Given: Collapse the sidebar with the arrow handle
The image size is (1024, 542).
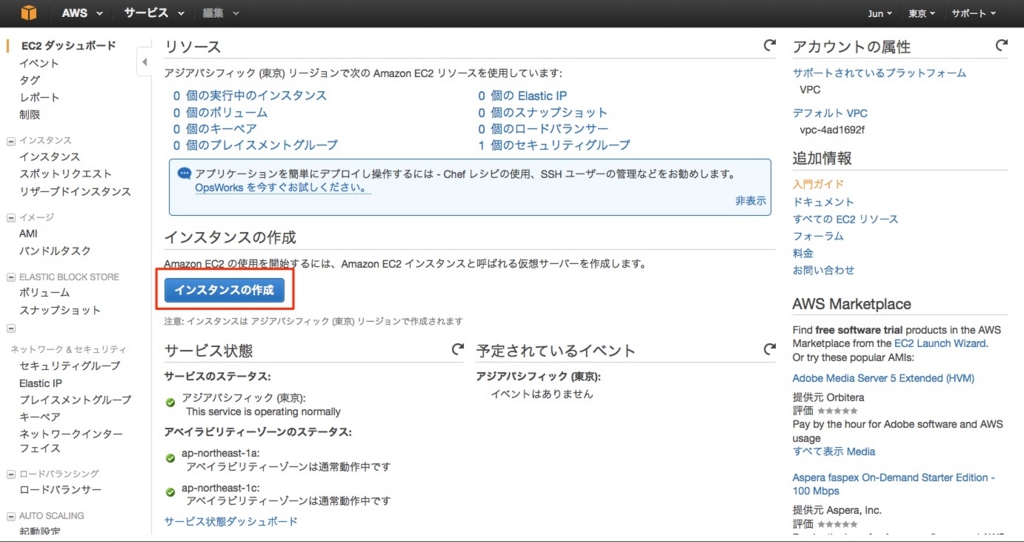Looking at the screenshot, I should 144,62.
